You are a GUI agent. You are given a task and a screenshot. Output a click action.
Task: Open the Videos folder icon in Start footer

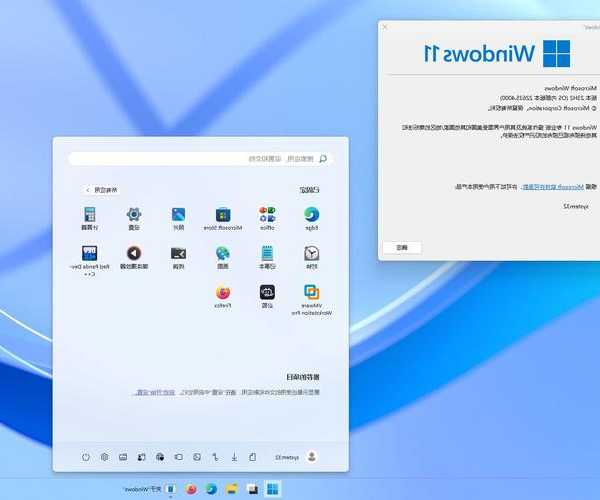tap(179, 457)
